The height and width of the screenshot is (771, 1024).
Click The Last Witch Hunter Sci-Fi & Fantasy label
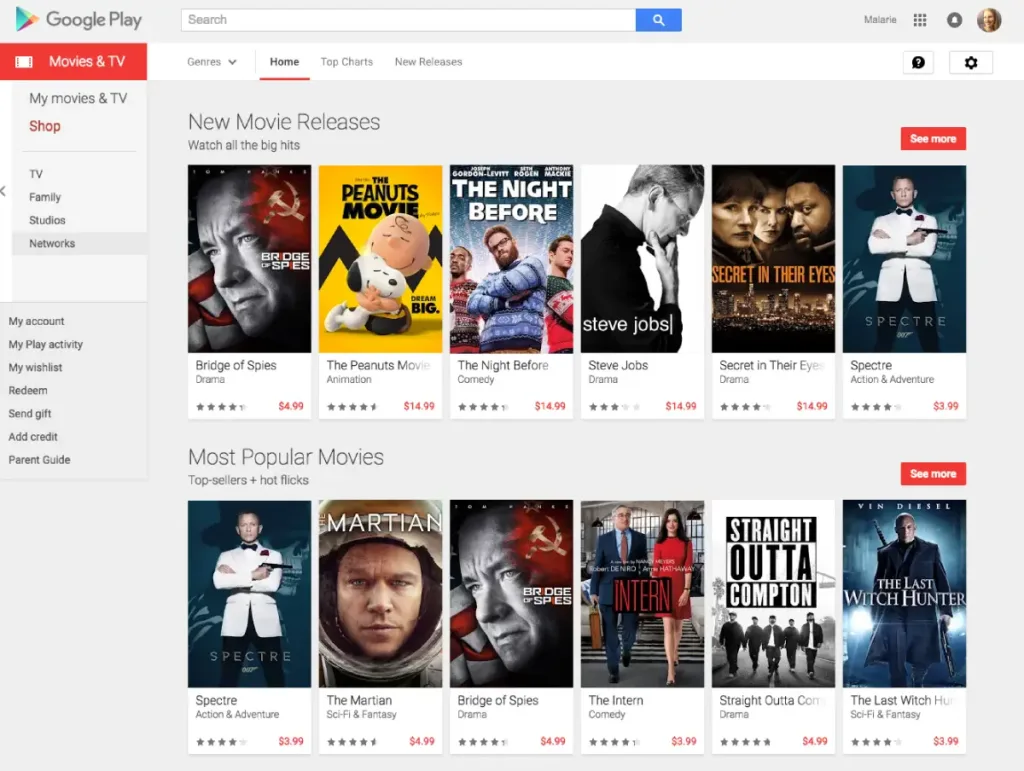[885, 714]
